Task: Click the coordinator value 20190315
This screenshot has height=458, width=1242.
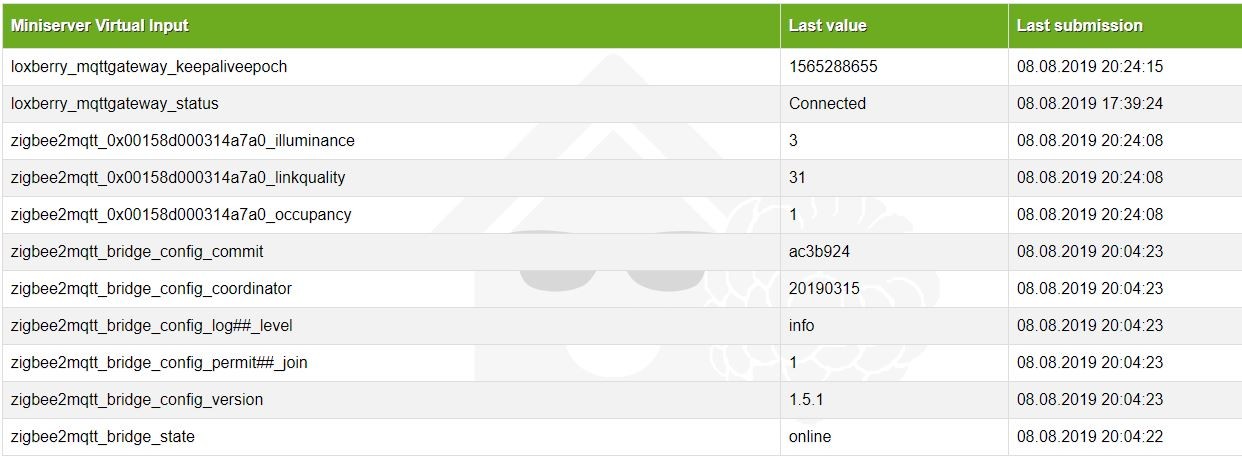Action: [824, 288]
